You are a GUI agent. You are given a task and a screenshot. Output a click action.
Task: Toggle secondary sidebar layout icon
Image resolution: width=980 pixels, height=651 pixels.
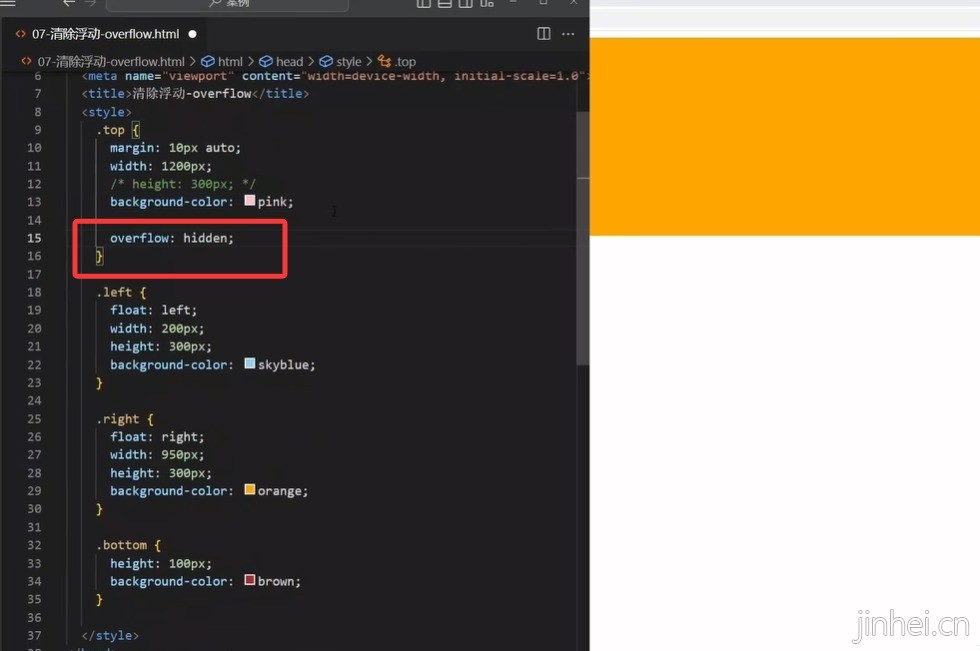click(466, 2)
